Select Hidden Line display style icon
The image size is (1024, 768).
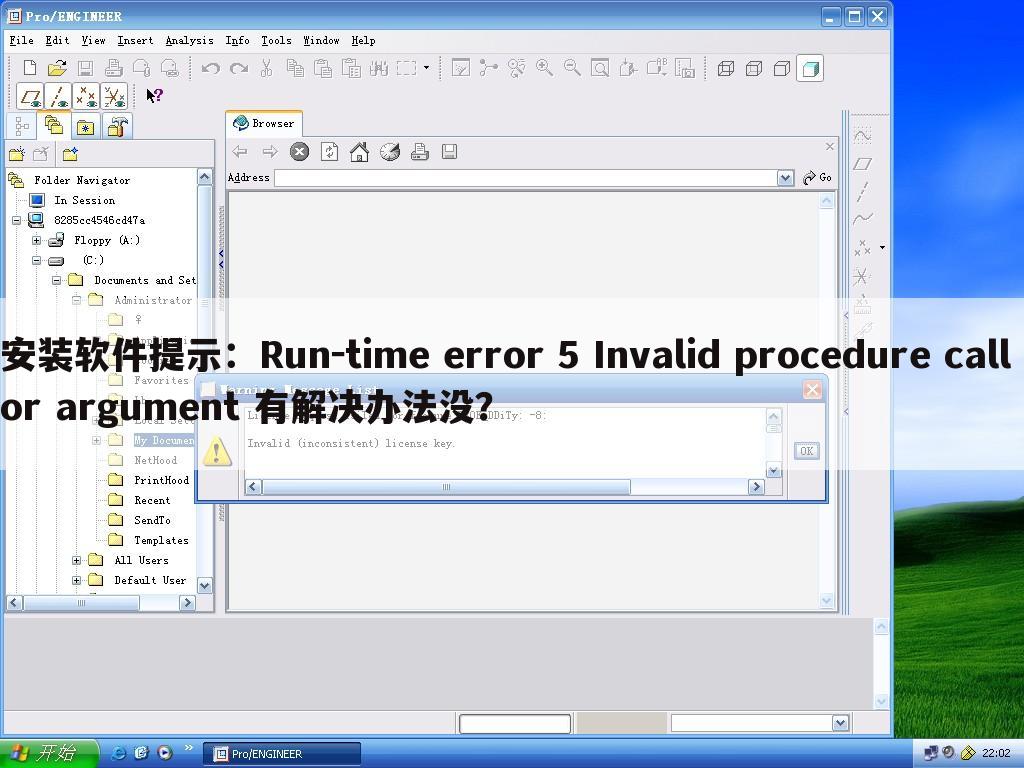click(x=754, y=68)
